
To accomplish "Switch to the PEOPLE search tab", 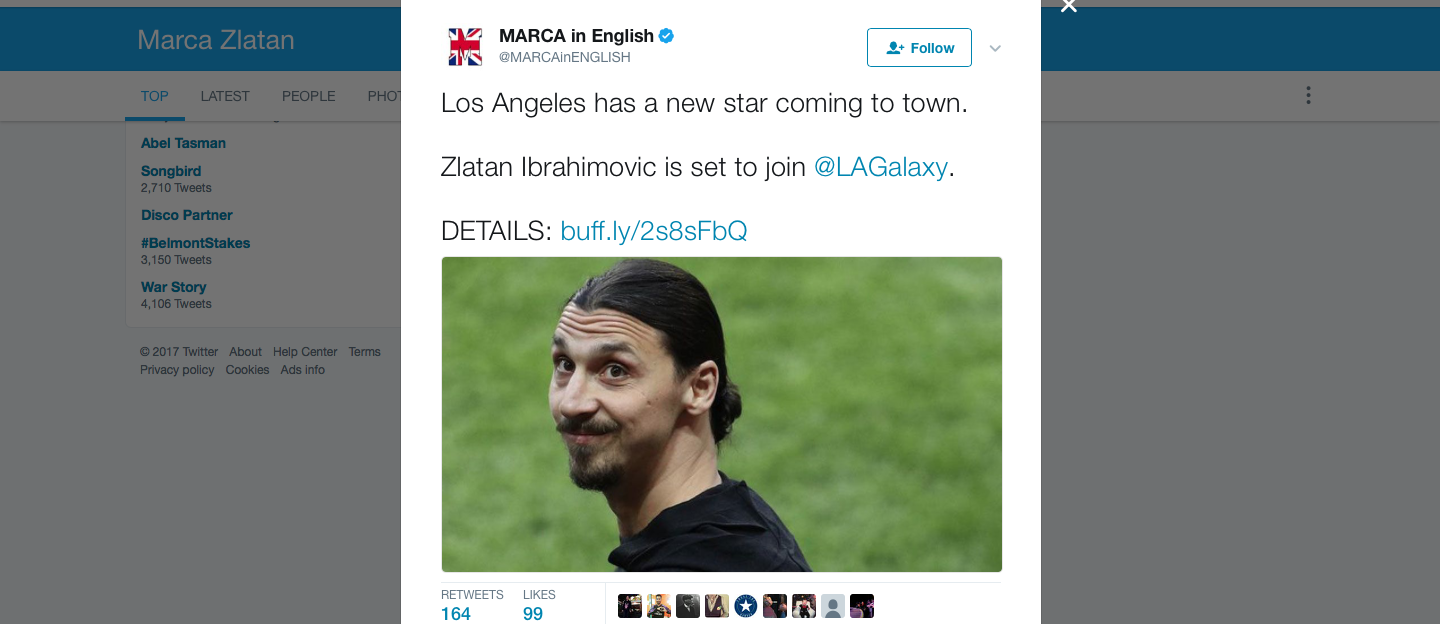I will point(309,96).
